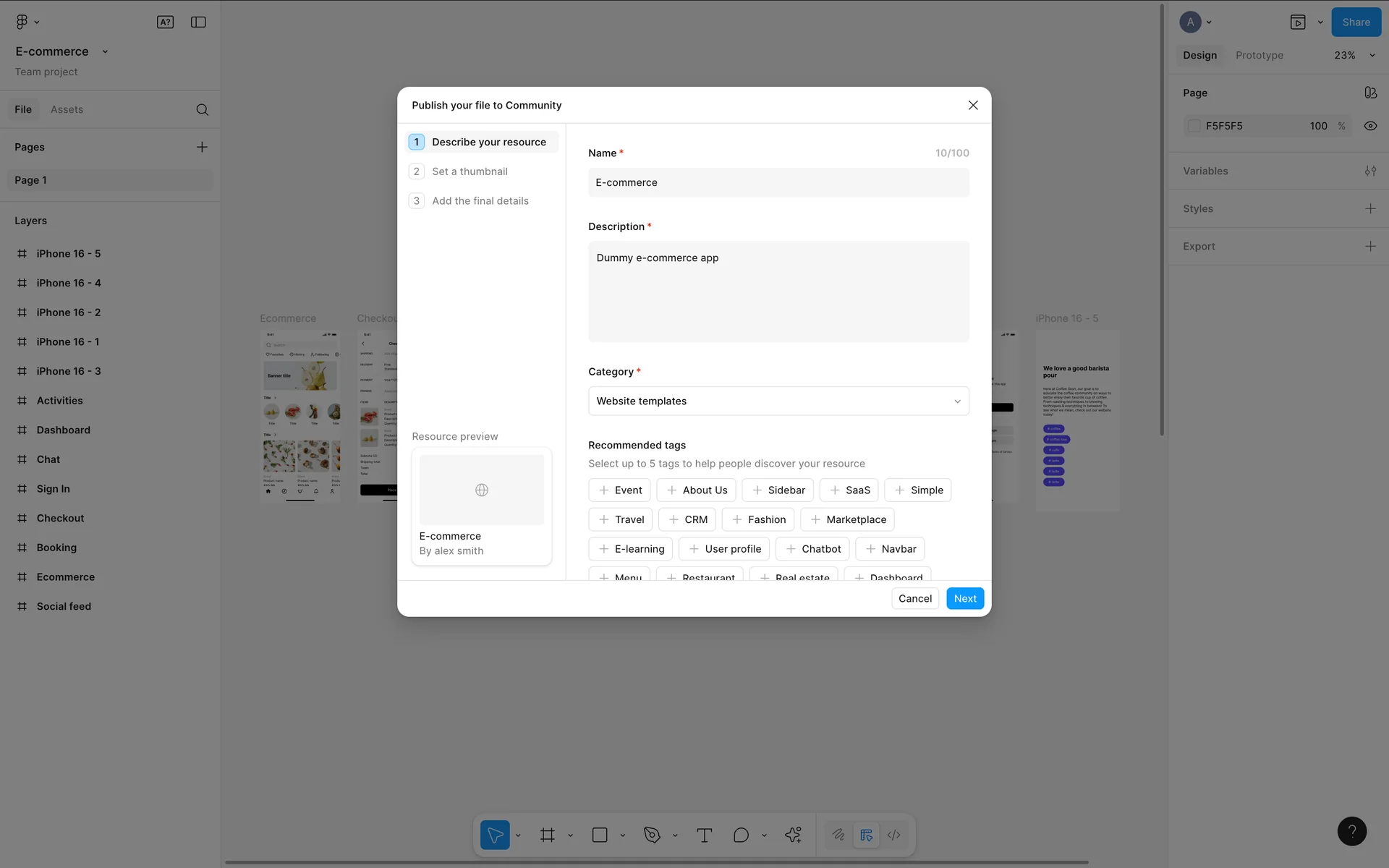
Task: Click the page color F5F5F5 swatch
Action: (x=1194, y=126)
